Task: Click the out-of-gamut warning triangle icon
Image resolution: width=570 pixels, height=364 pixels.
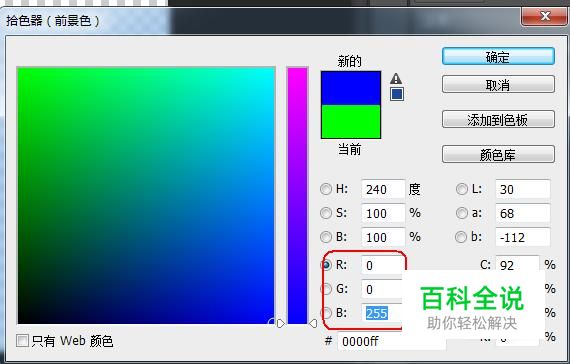Action: (396, 79)
